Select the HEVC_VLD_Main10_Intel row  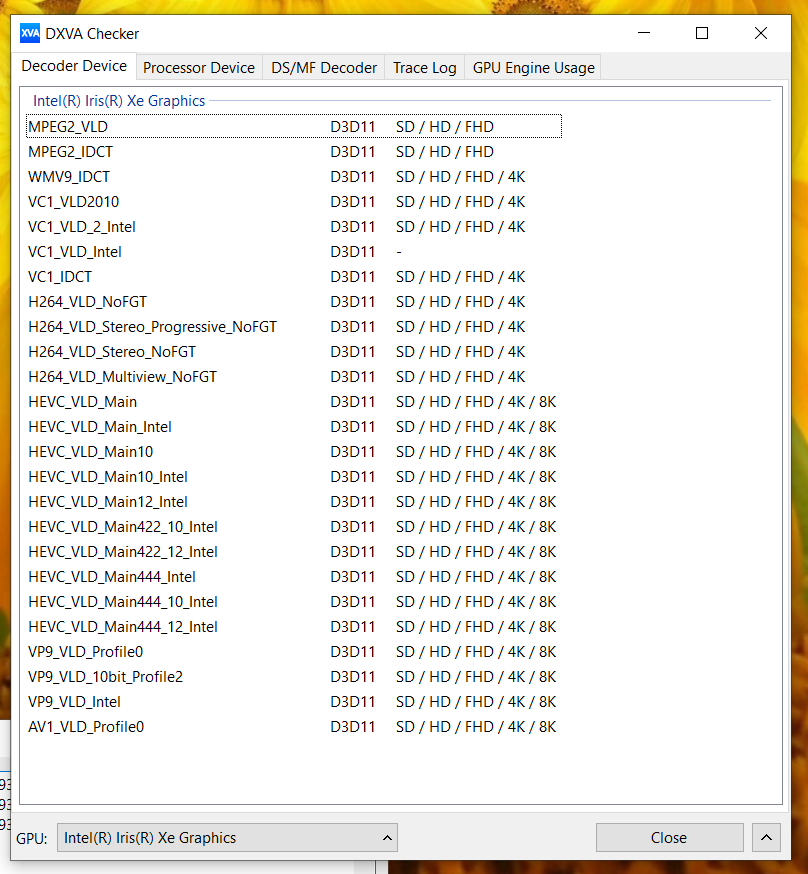point(294,477)
